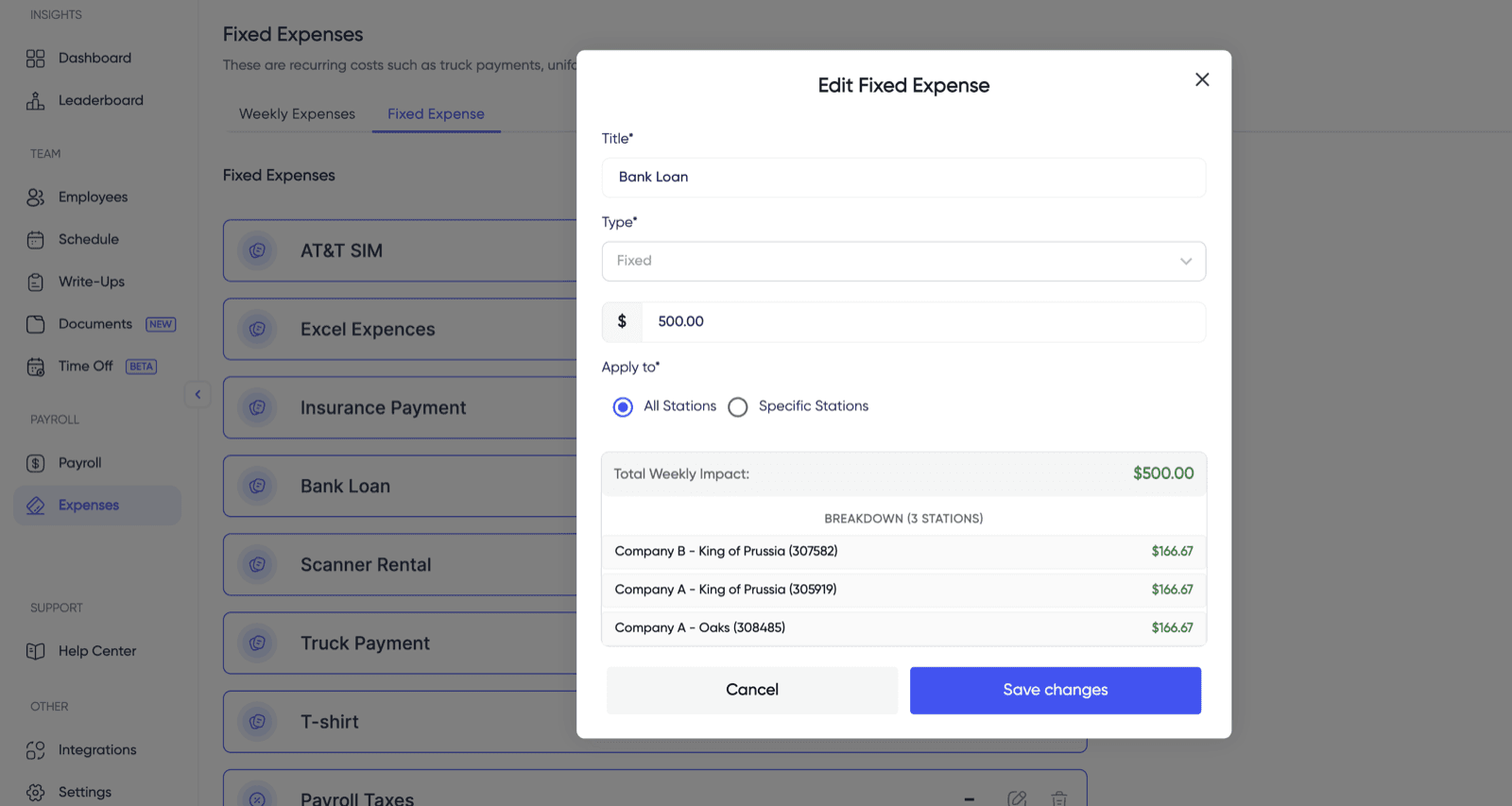
Task: Click the Scanner Rental row icon
Action: [257, 565]
